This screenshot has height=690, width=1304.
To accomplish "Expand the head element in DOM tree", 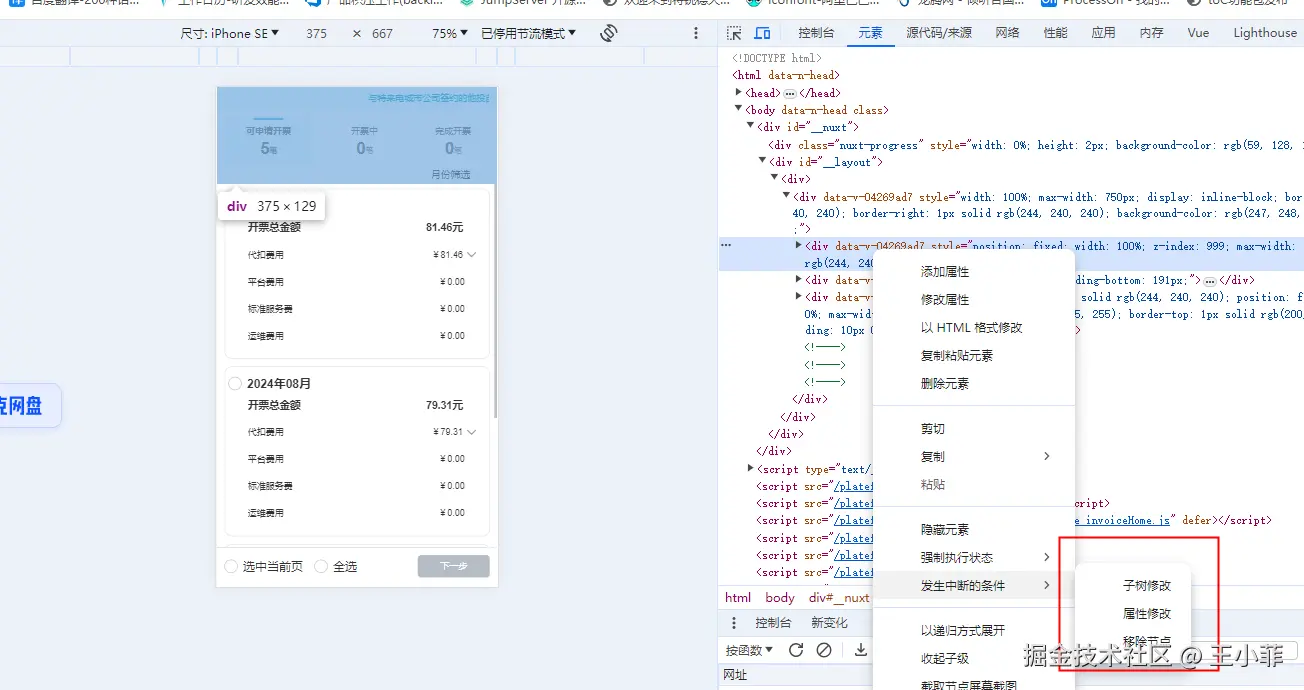I will click(740, 93).
